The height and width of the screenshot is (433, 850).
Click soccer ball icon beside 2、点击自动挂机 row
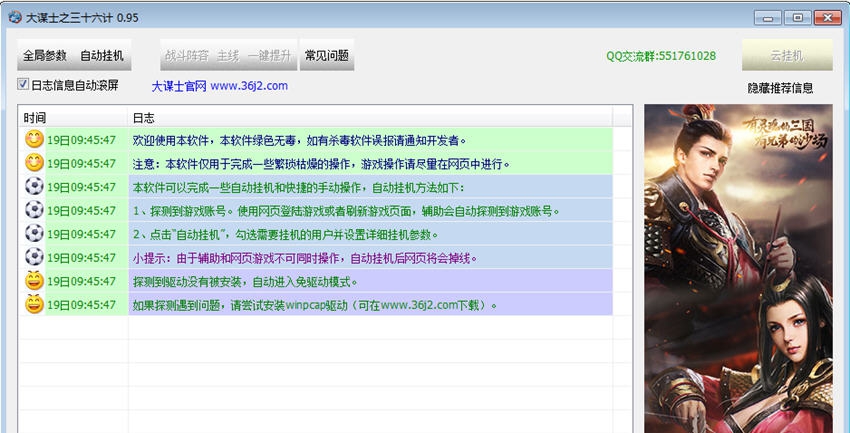coord(34,233)
